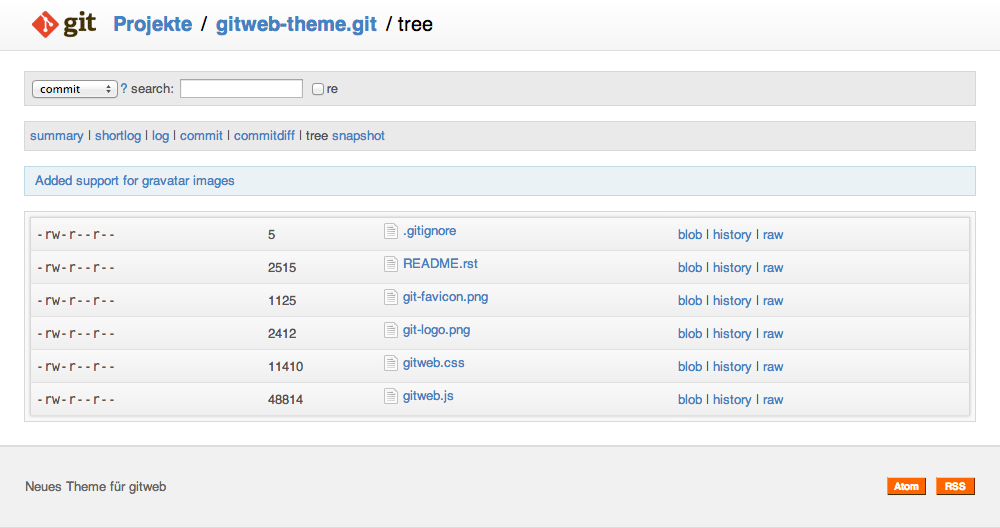This screenshot has height=528, width=1000.
Task: Open the Projekte breadcrumb link
Action: (153, 24)
